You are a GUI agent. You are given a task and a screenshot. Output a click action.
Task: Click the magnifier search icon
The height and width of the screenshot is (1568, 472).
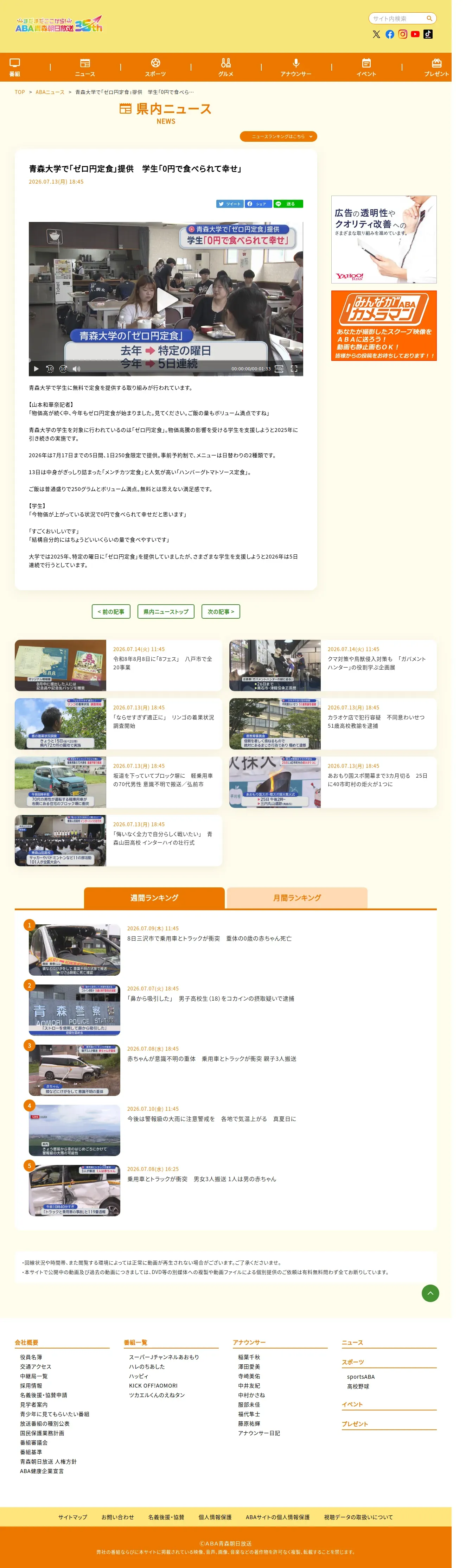(x=429, y=19)
